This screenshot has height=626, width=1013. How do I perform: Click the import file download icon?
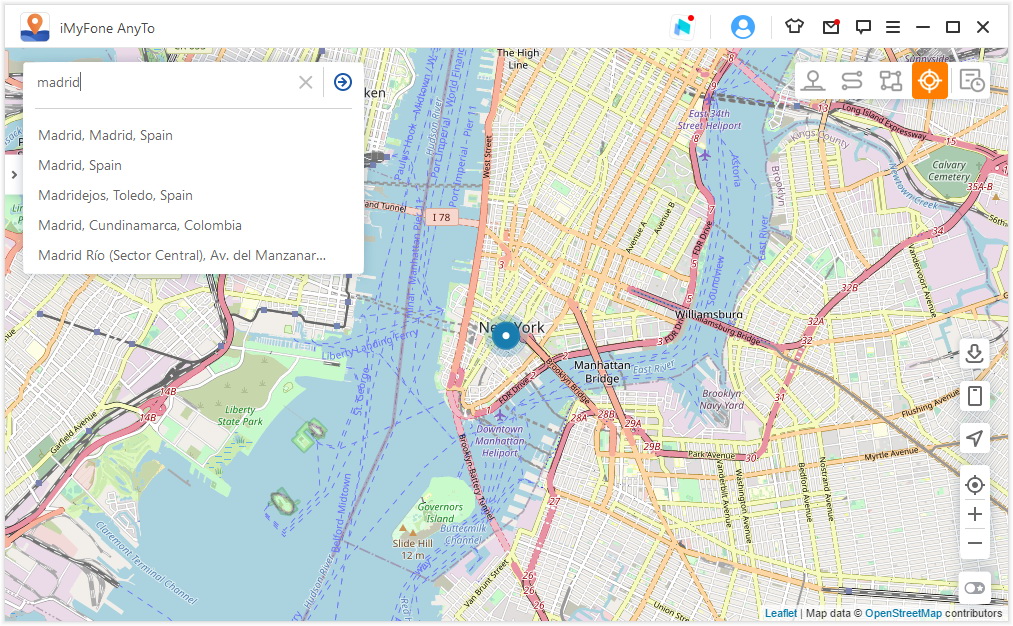(974, 354)
